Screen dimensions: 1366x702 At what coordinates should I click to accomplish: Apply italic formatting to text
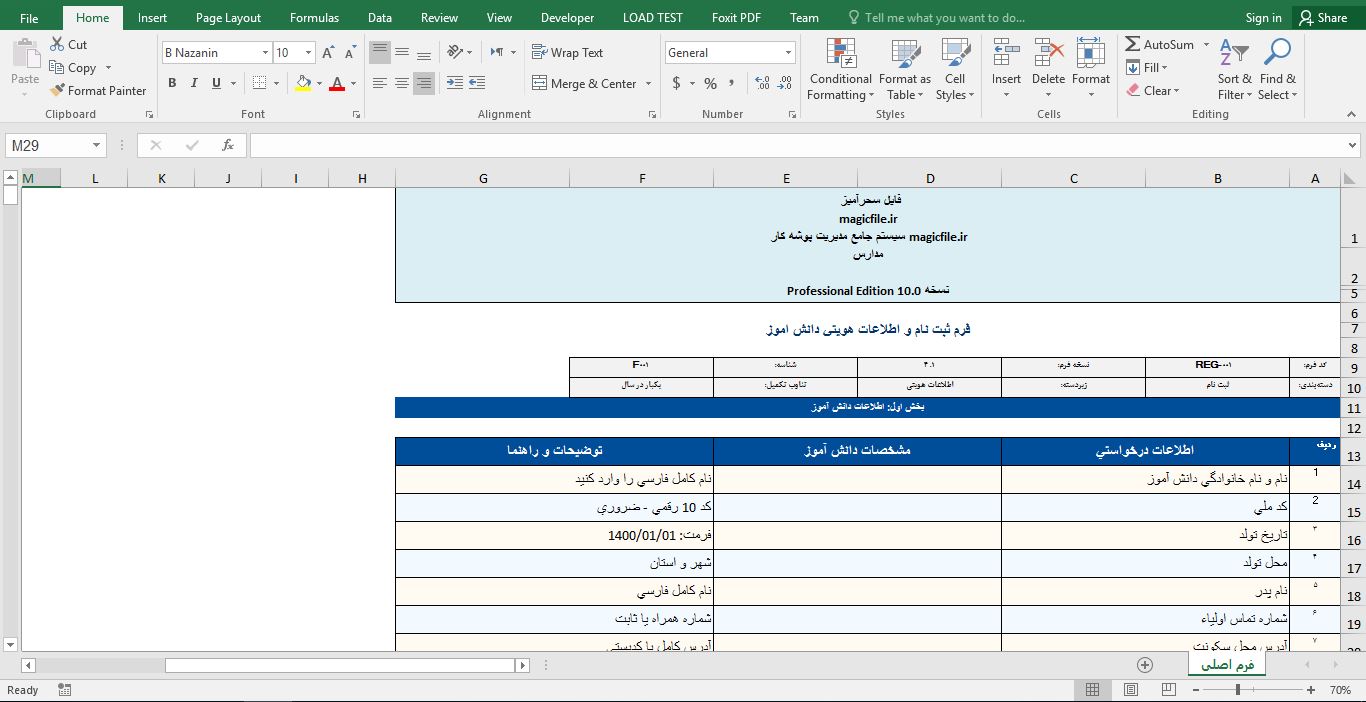pyautogui.click(x=192, y=84)
